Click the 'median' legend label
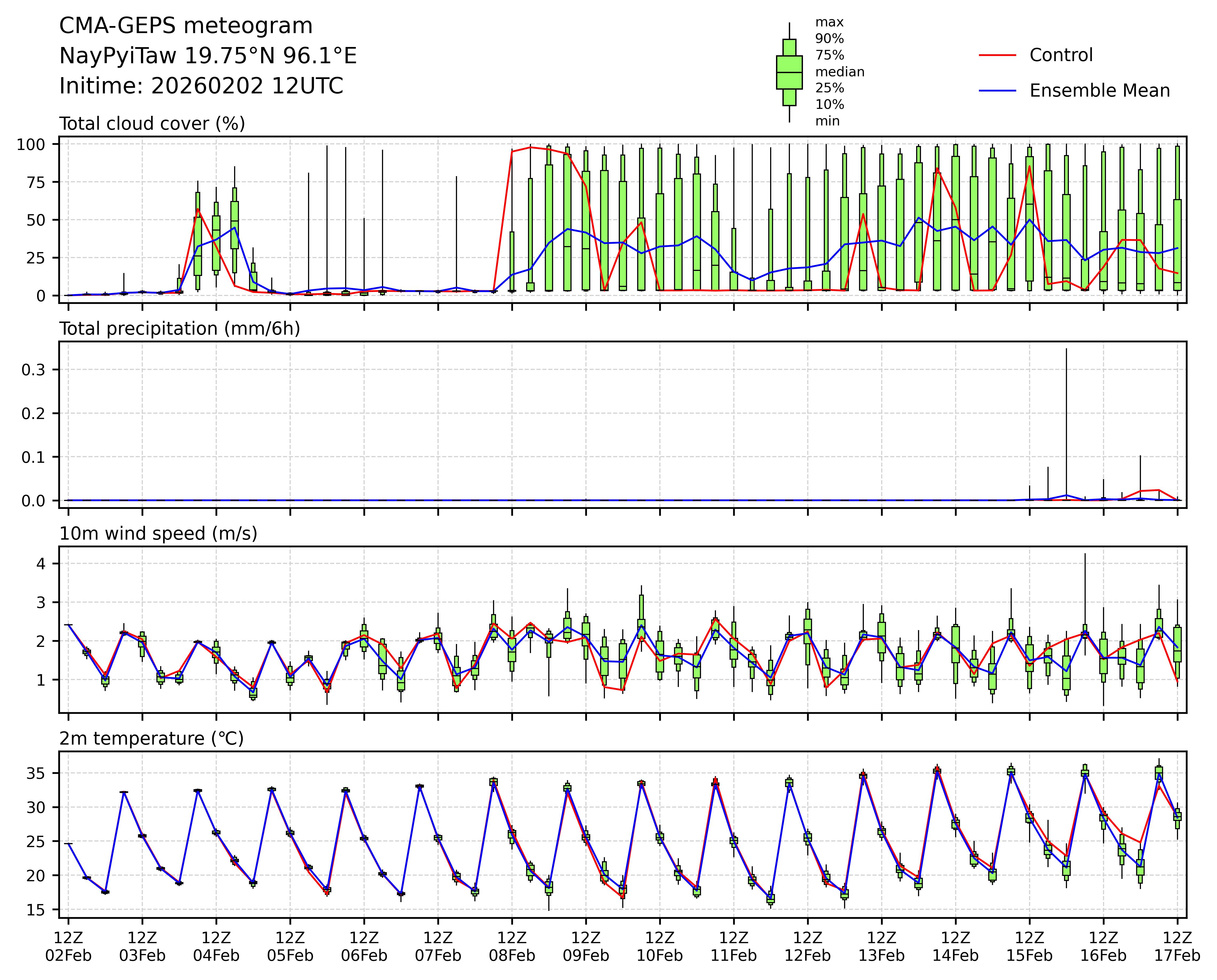 (839, 72)
